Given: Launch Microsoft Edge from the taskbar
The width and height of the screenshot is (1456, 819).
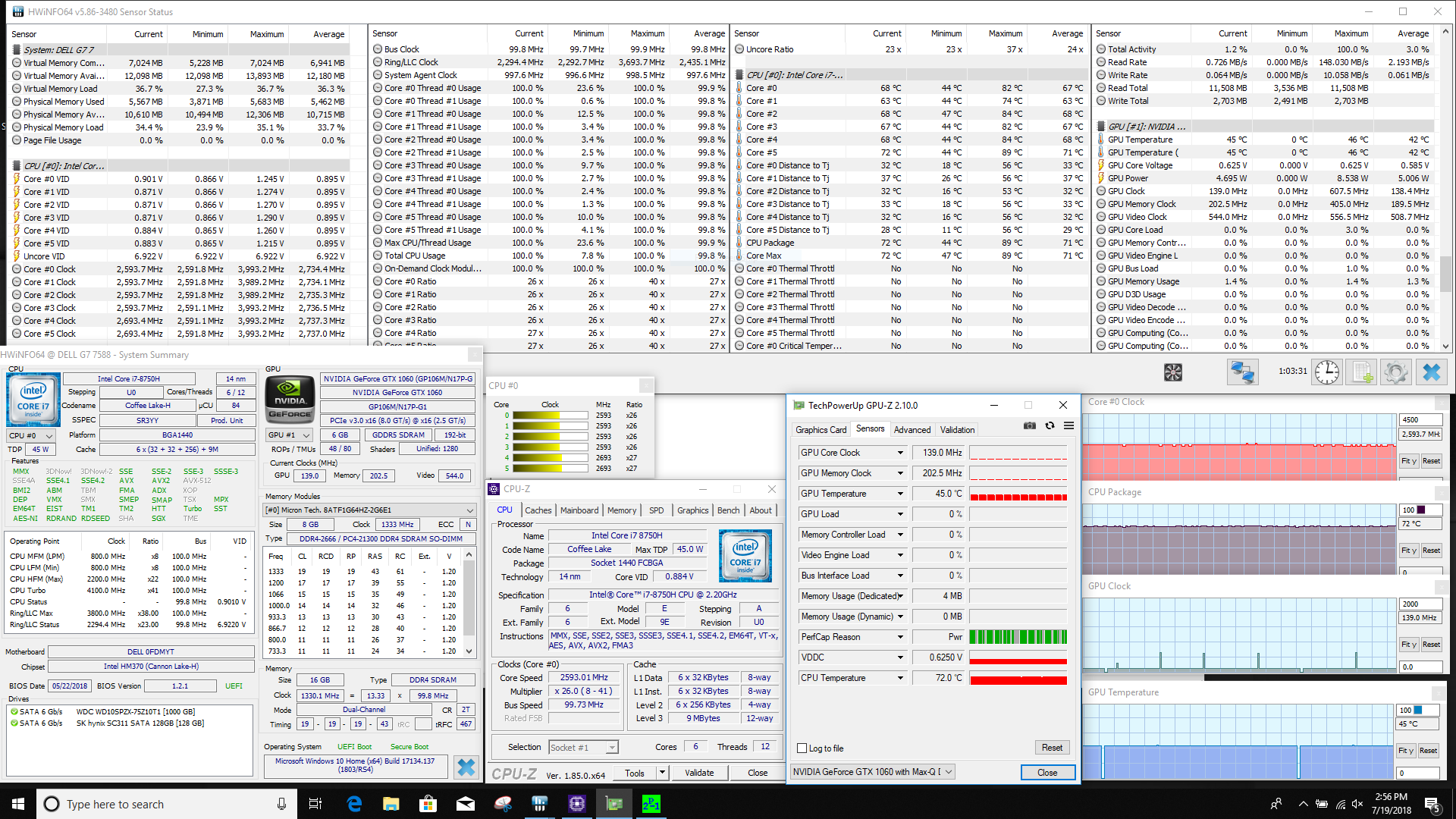Looking at the screenshot, I should pos(354,804).
